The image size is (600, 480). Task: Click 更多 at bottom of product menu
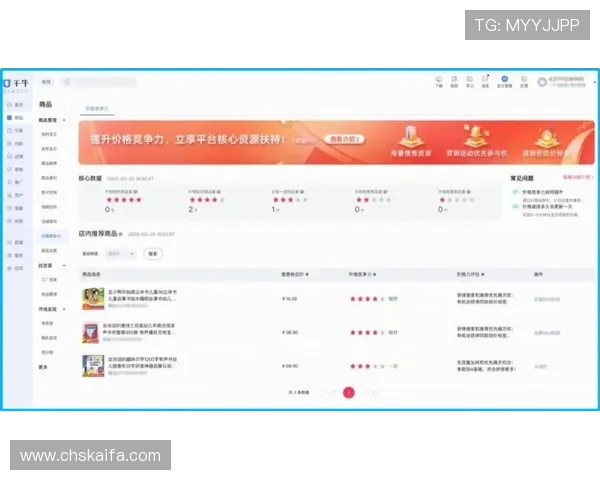(x=43, y=367)
